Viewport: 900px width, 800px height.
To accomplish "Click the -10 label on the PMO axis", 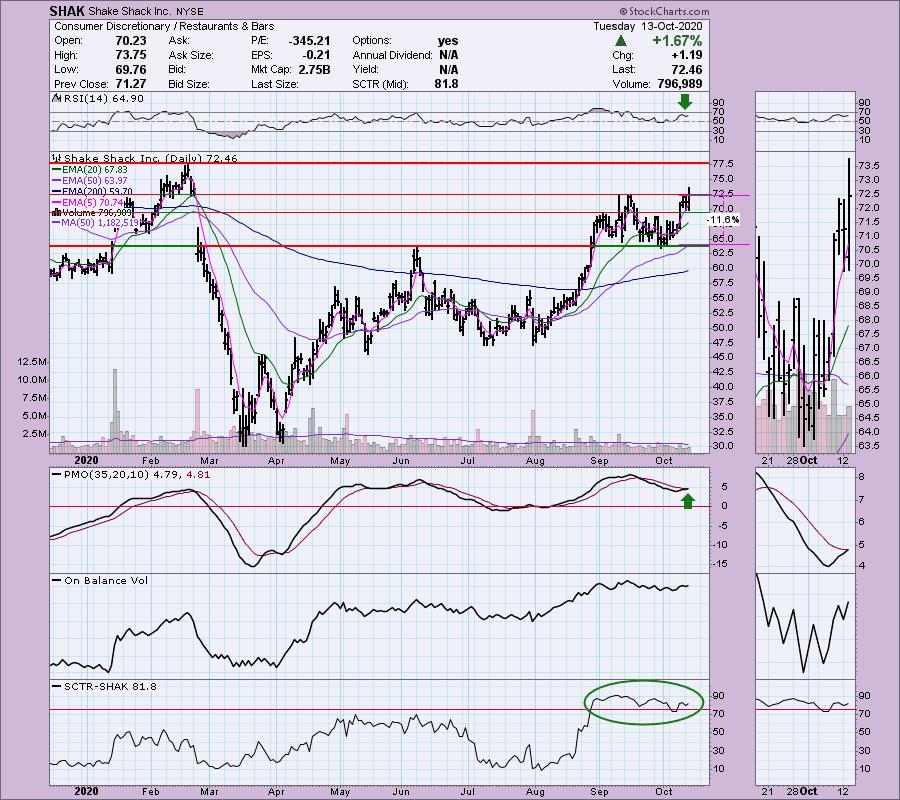I will [721, 545].
